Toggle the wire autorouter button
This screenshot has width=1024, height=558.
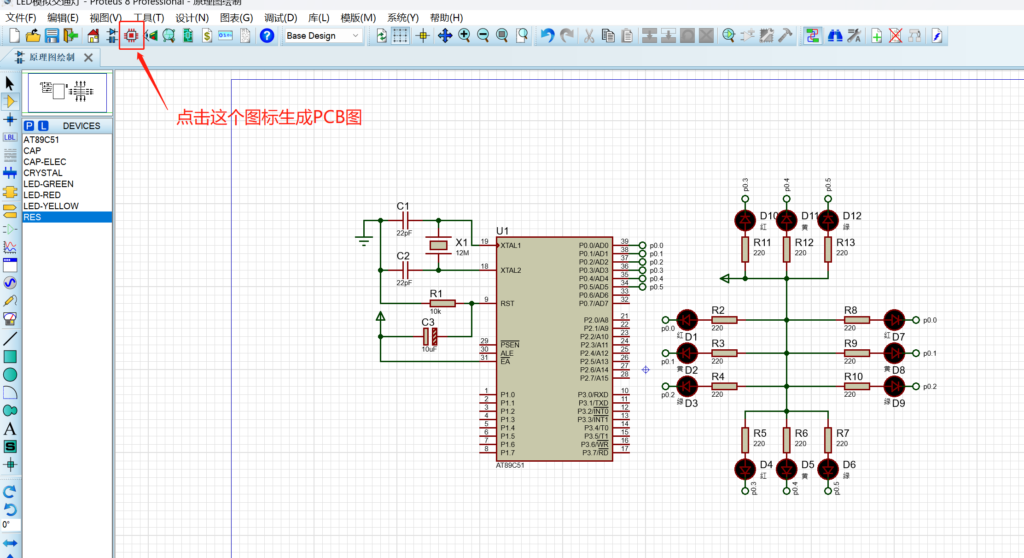(811, 36)
